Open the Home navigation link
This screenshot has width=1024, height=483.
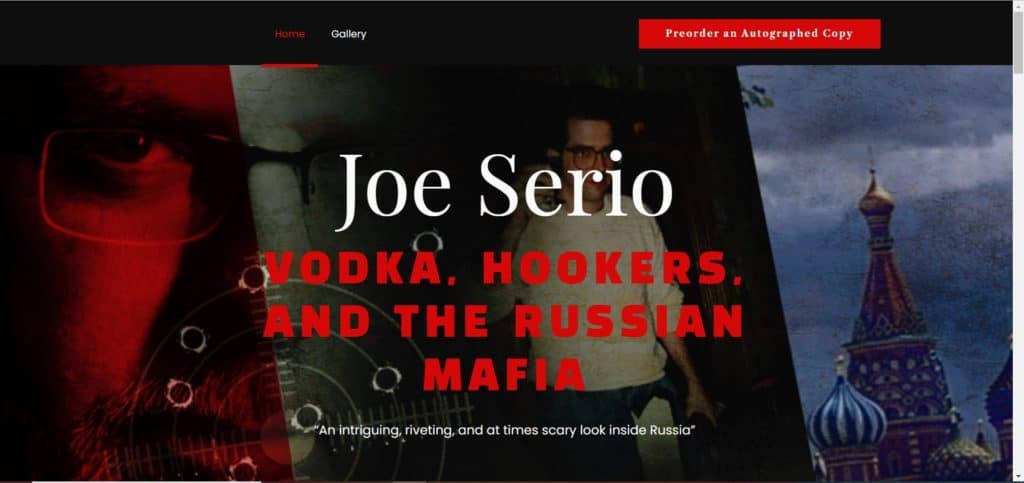[289, 34]
